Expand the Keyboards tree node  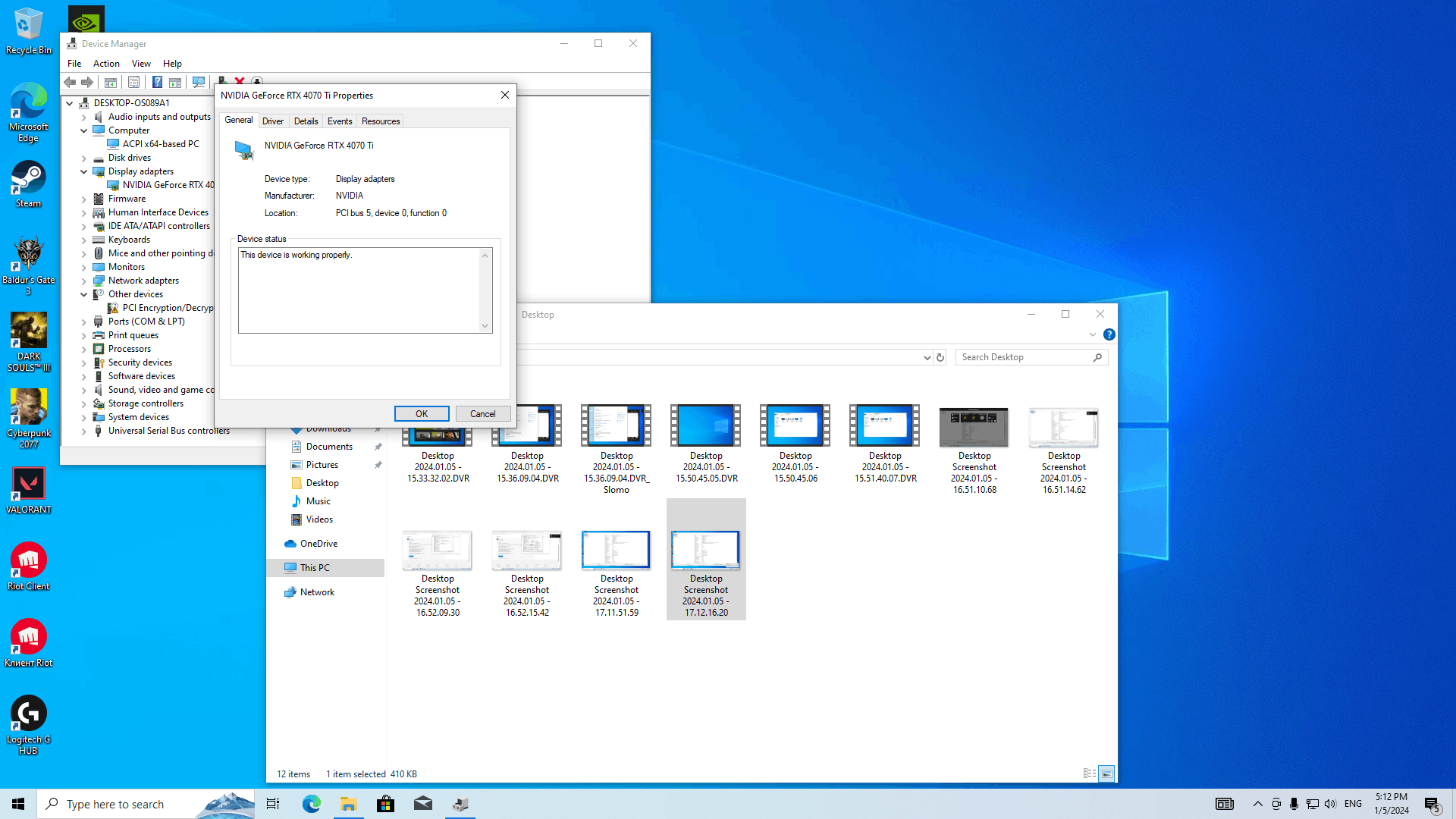pos(84,240)
